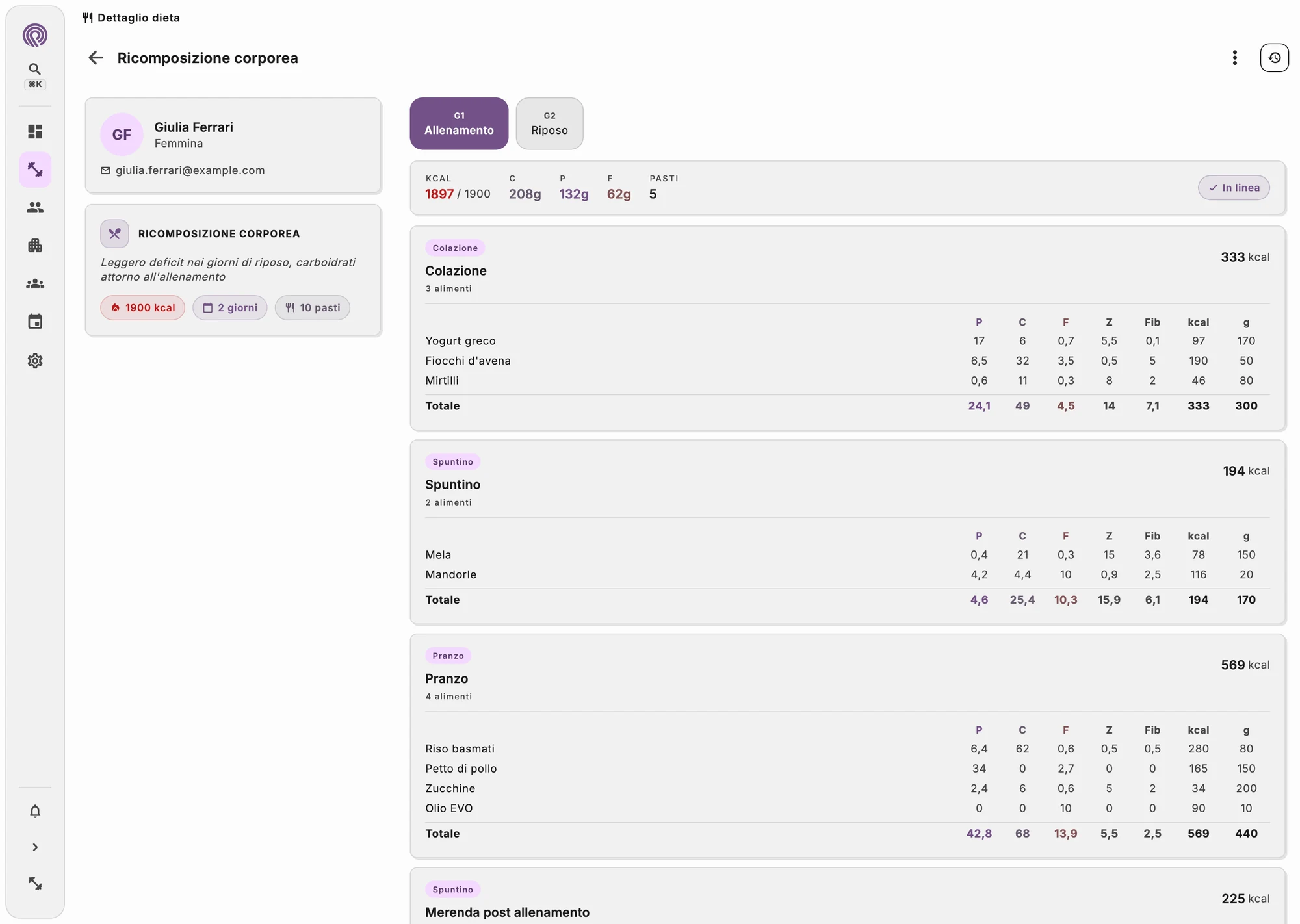Click the GF avatar
Viewport: 1300px width, 924px height.
122,135
